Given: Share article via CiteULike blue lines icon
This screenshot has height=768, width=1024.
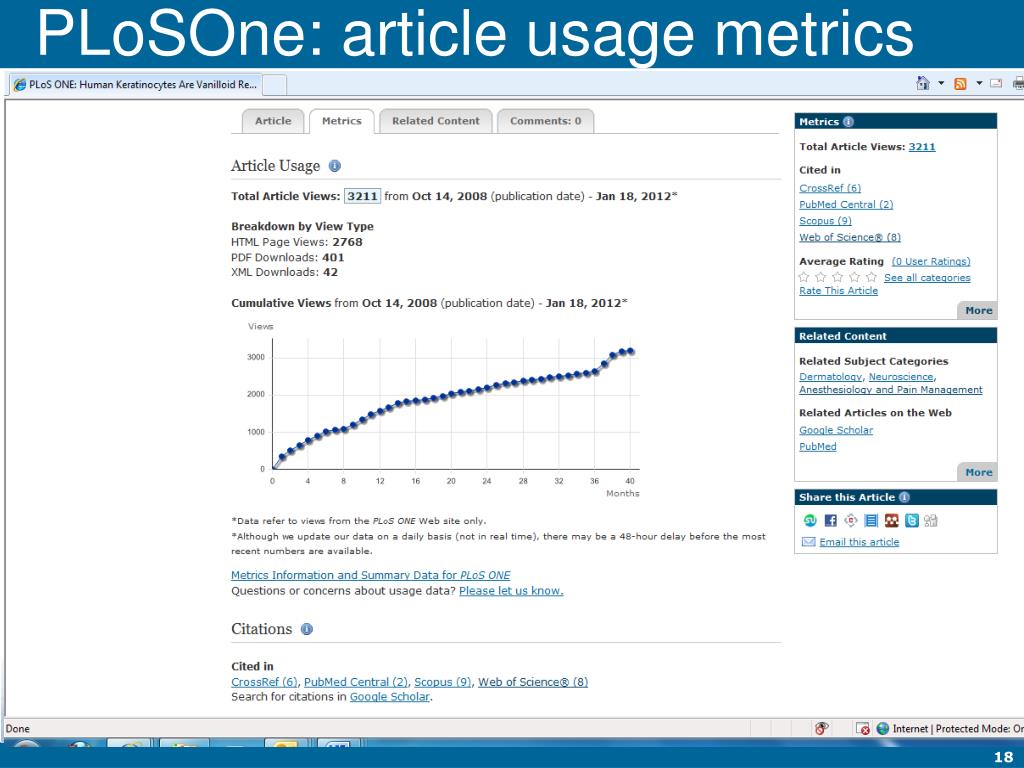Looking at the screenshot, I should pos(871,520).
